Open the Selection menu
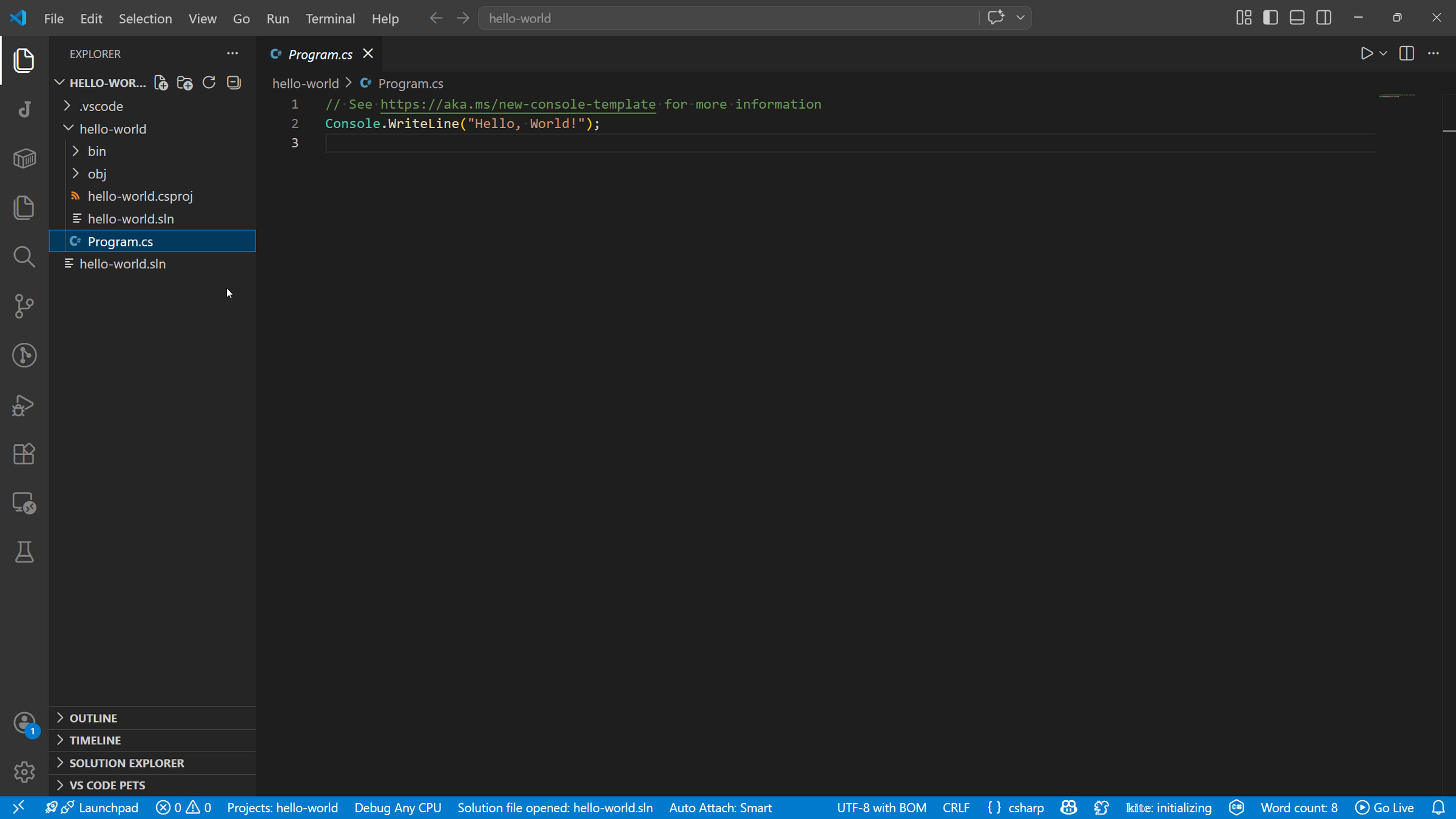The image size is (1456, 819). [145, 18]
